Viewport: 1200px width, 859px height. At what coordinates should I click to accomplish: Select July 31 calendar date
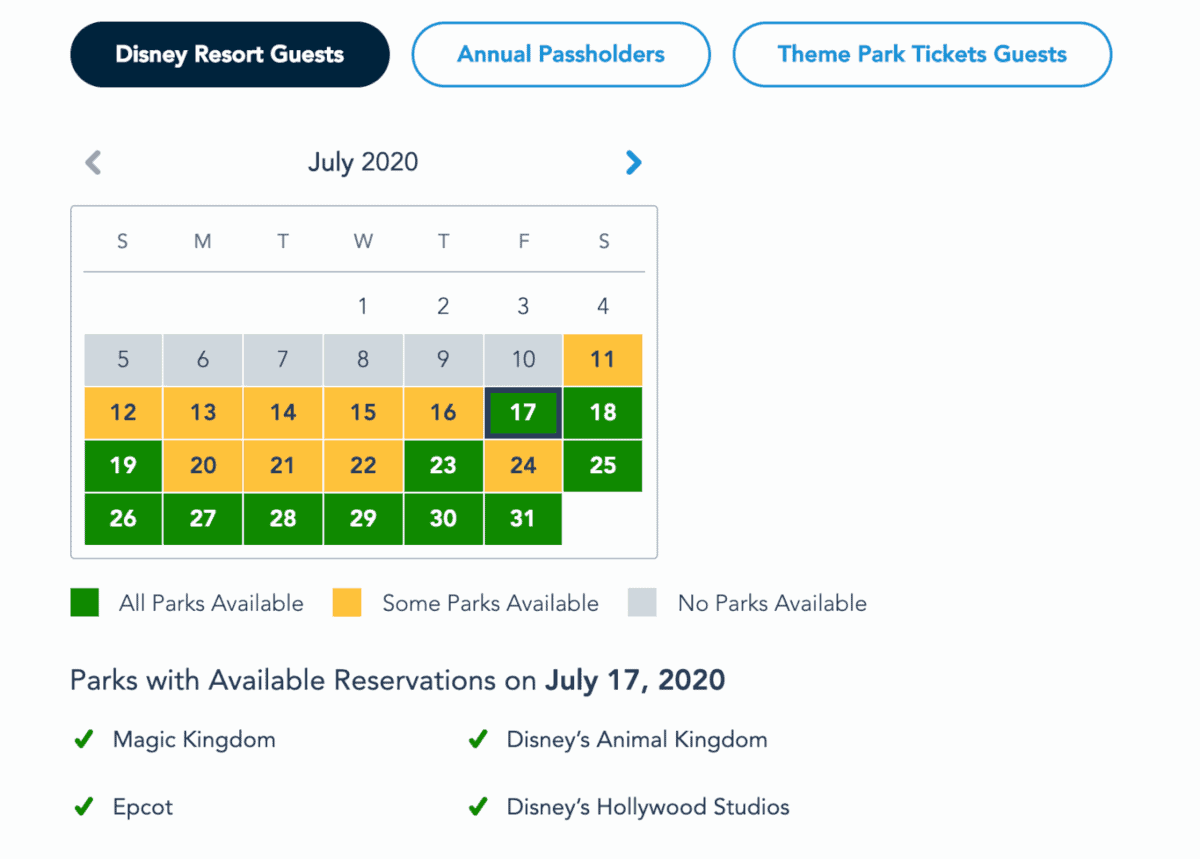[523, 518]
